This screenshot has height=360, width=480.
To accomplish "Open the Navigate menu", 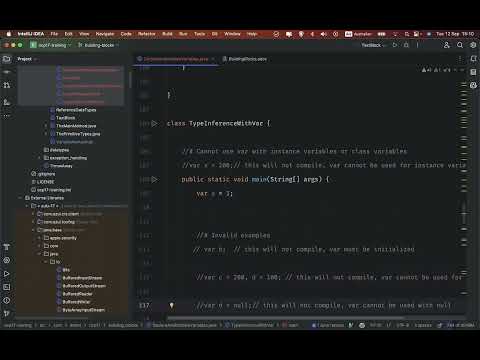I will pyautogui.click(x=105, y=34).
